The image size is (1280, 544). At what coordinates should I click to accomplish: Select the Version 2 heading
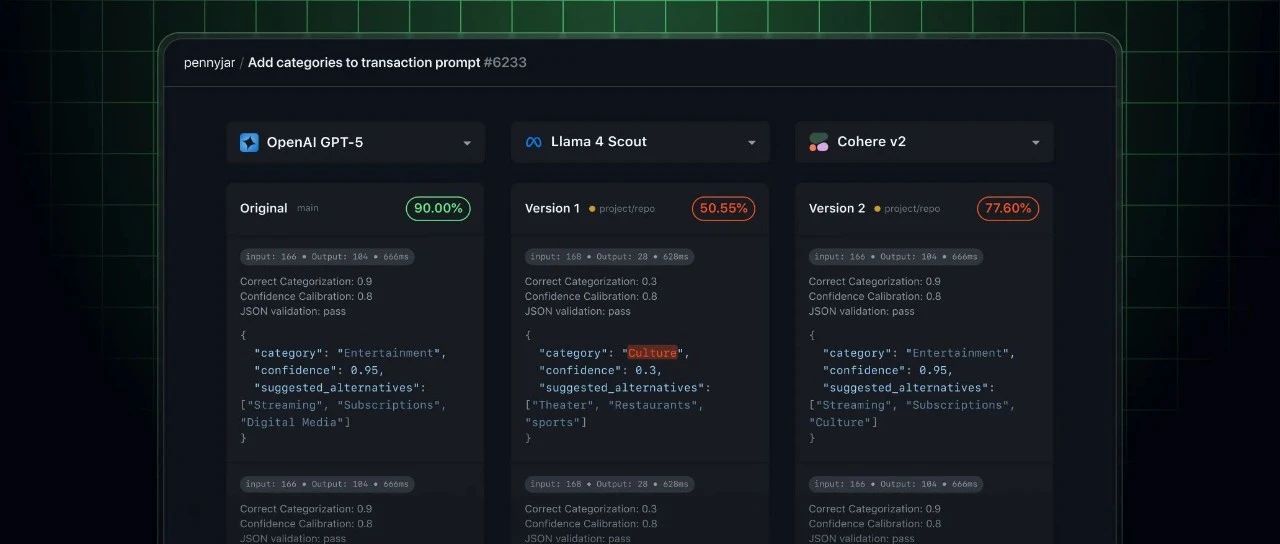(837, 208)
